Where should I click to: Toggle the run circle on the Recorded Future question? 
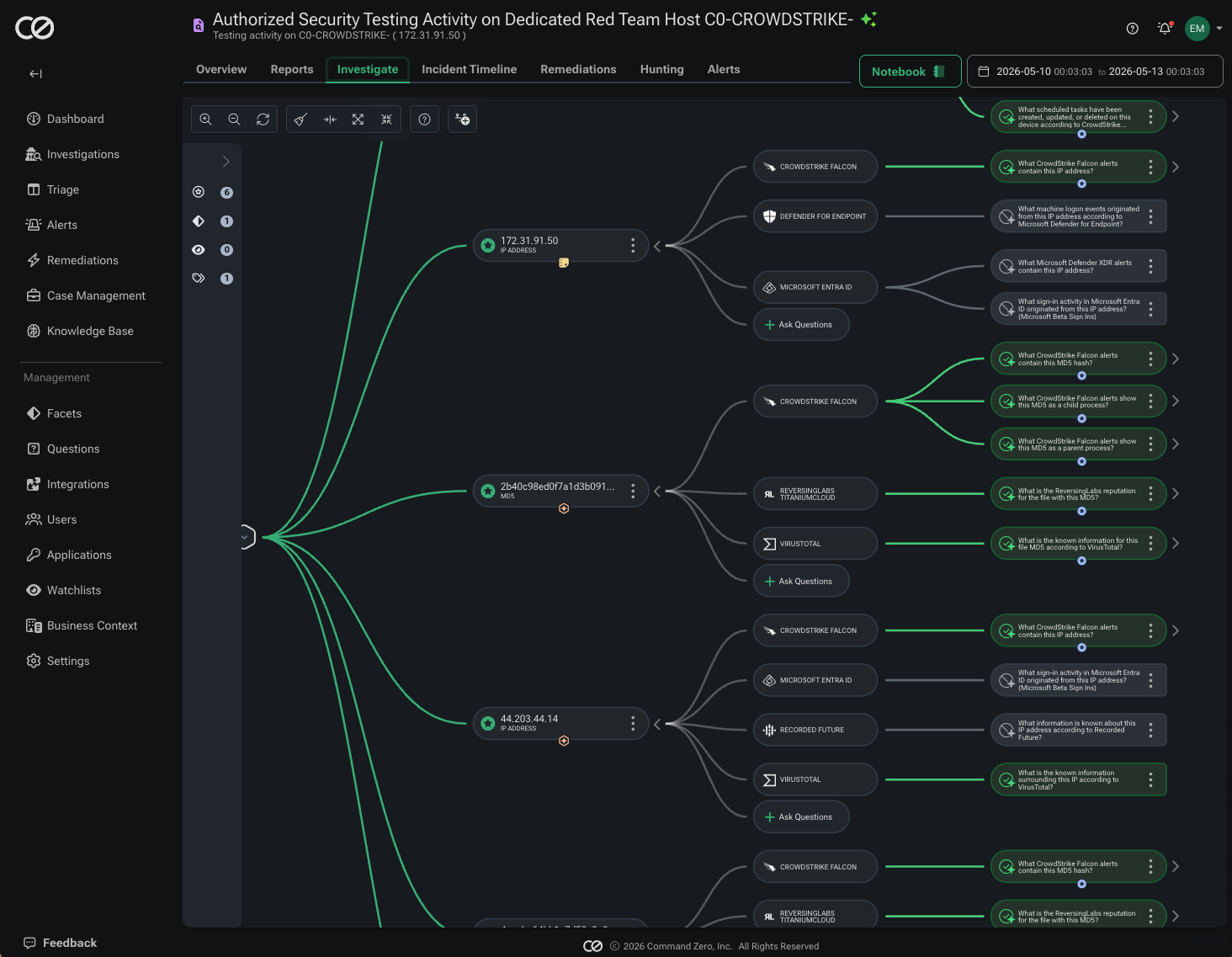(x=1006, y=731)
